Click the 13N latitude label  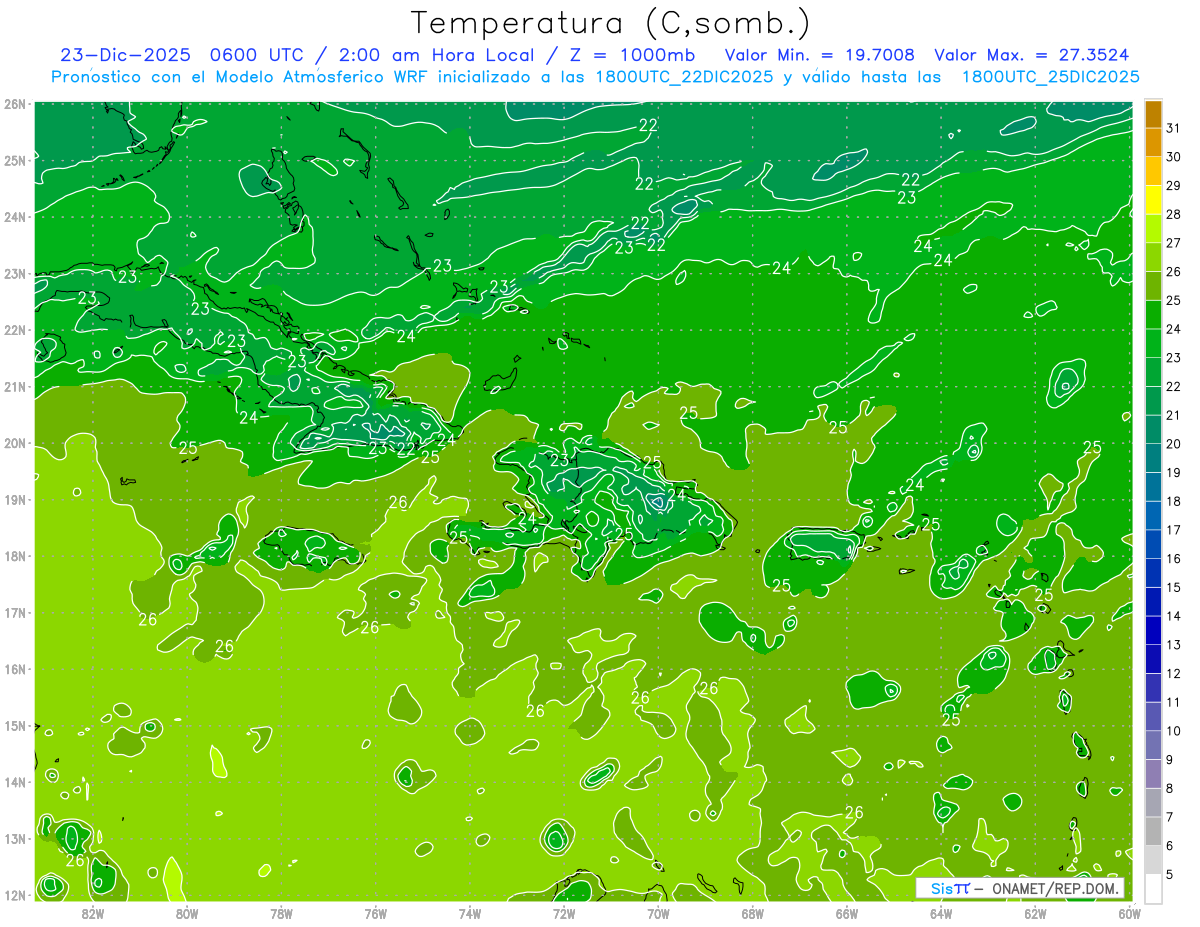pos(15,839)
